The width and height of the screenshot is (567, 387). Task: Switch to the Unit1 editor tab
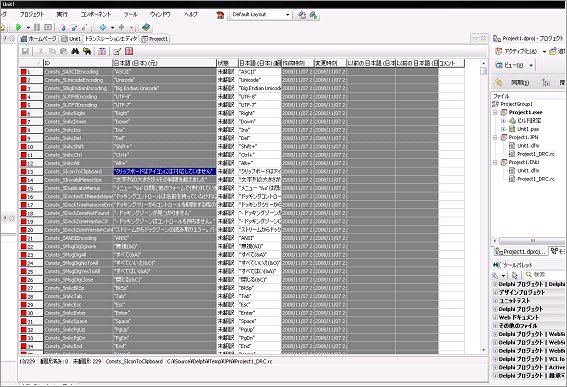[x=71, y=39]
